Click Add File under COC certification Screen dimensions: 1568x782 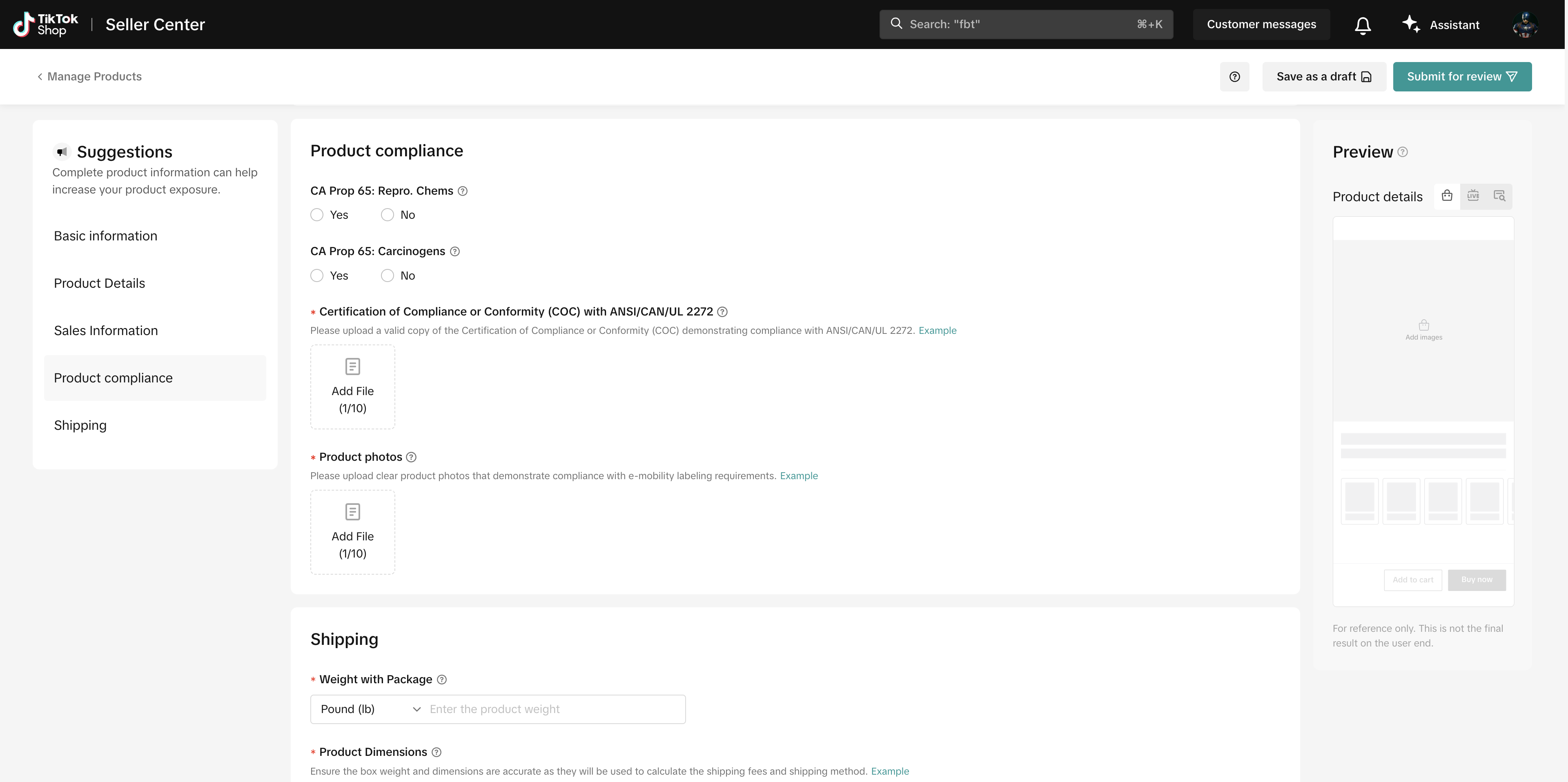(x=352, y=387)
